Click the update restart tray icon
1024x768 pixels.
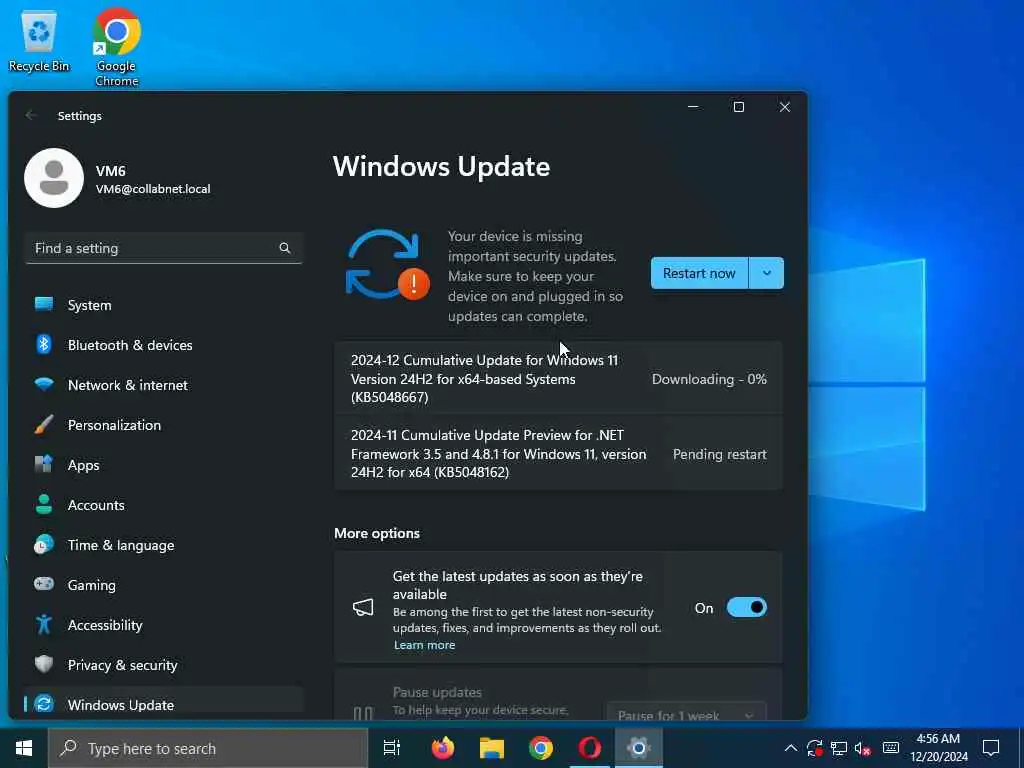pos(815,748)
